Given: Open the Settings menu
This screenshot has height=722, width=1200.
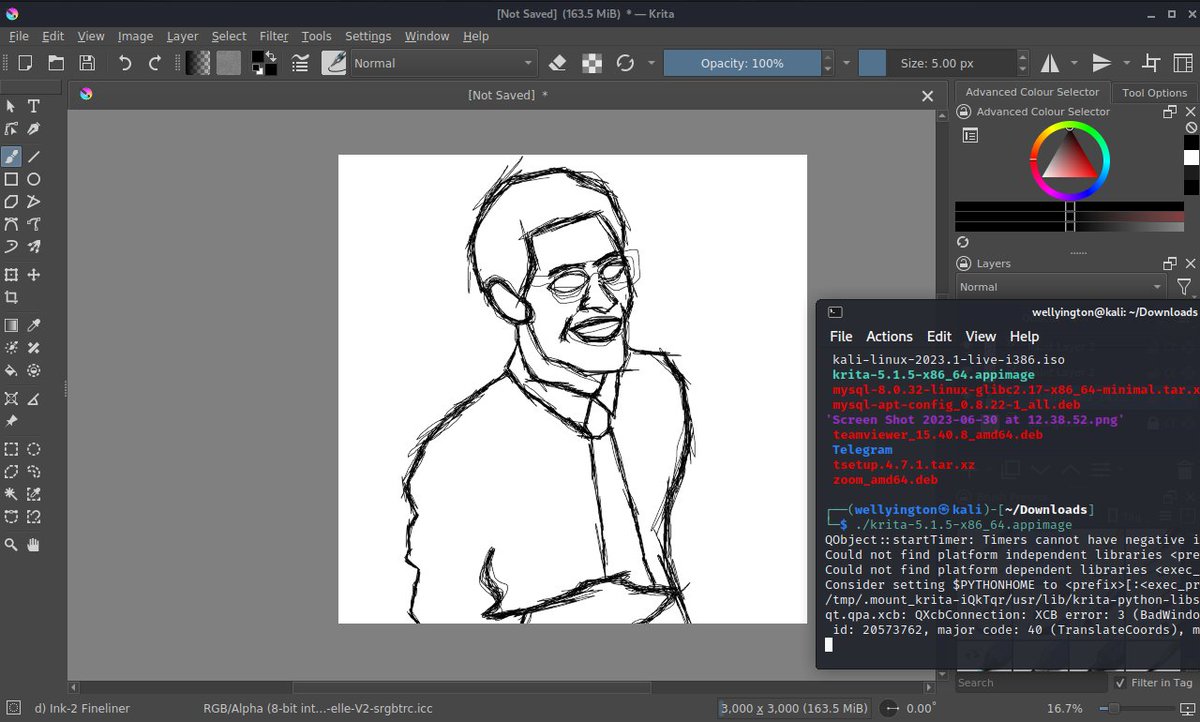Looking at the screenshot, I should coord(368,36).
